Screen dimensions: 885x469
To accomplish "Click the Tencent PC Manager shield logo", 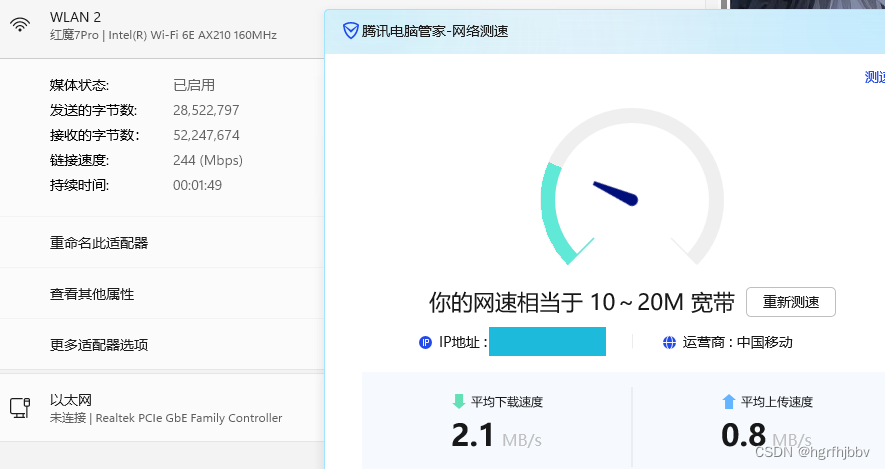I will point(351,30).
